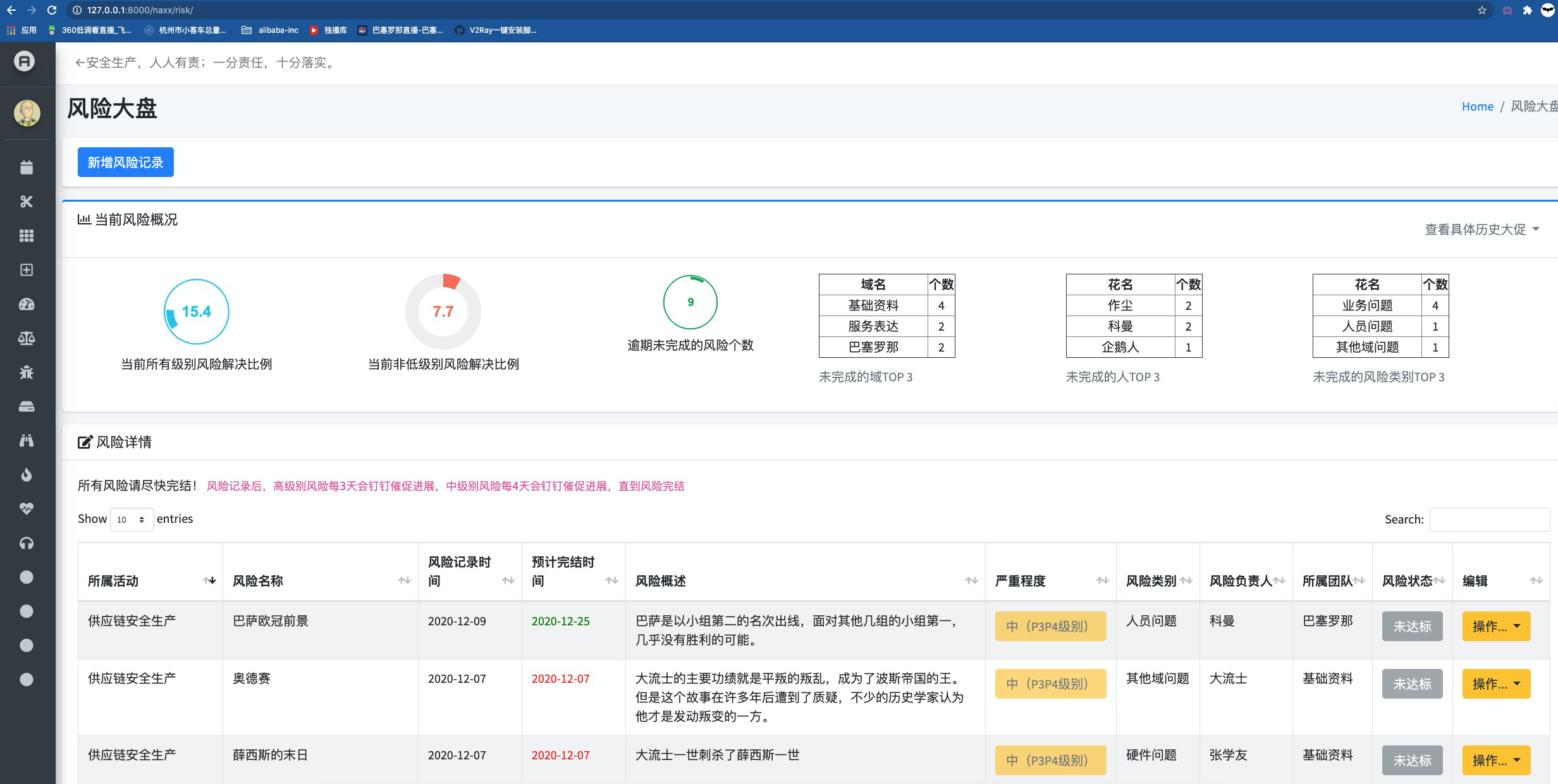Open 操作 dropdown for 薛西斯的末日 row
This screenshot has height=784, width=1558.
click(x=1496, y=761)
